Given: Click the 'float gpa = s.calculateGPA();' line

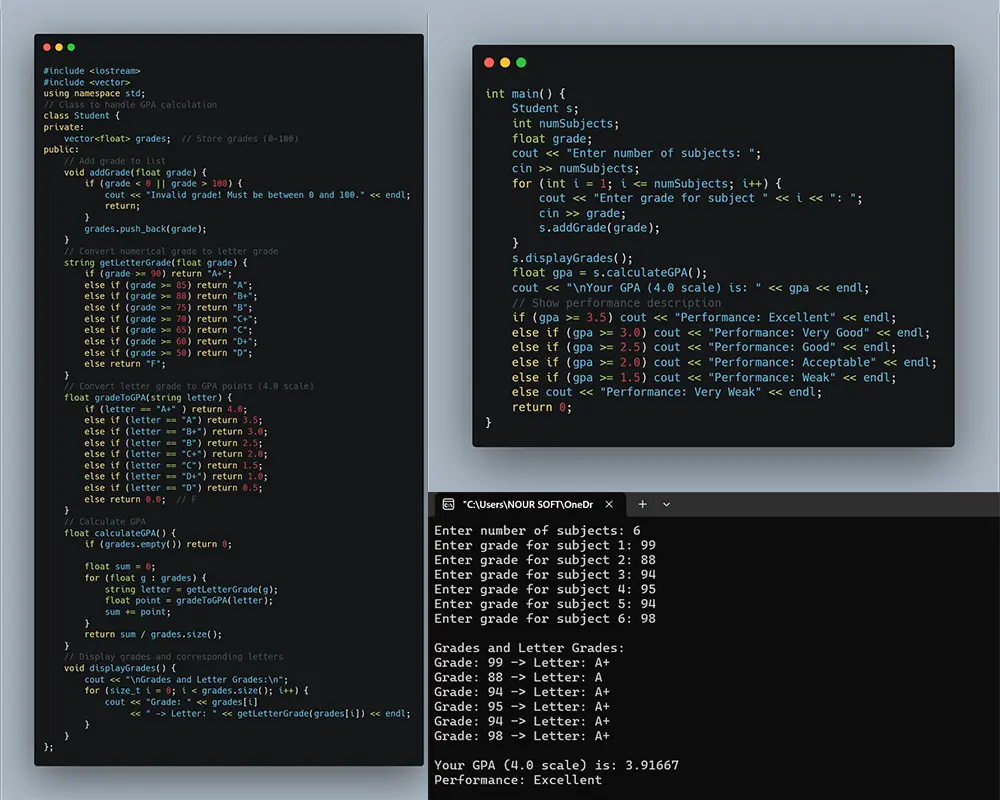Looking at the screenshot, I should click(x=609, y=272).
